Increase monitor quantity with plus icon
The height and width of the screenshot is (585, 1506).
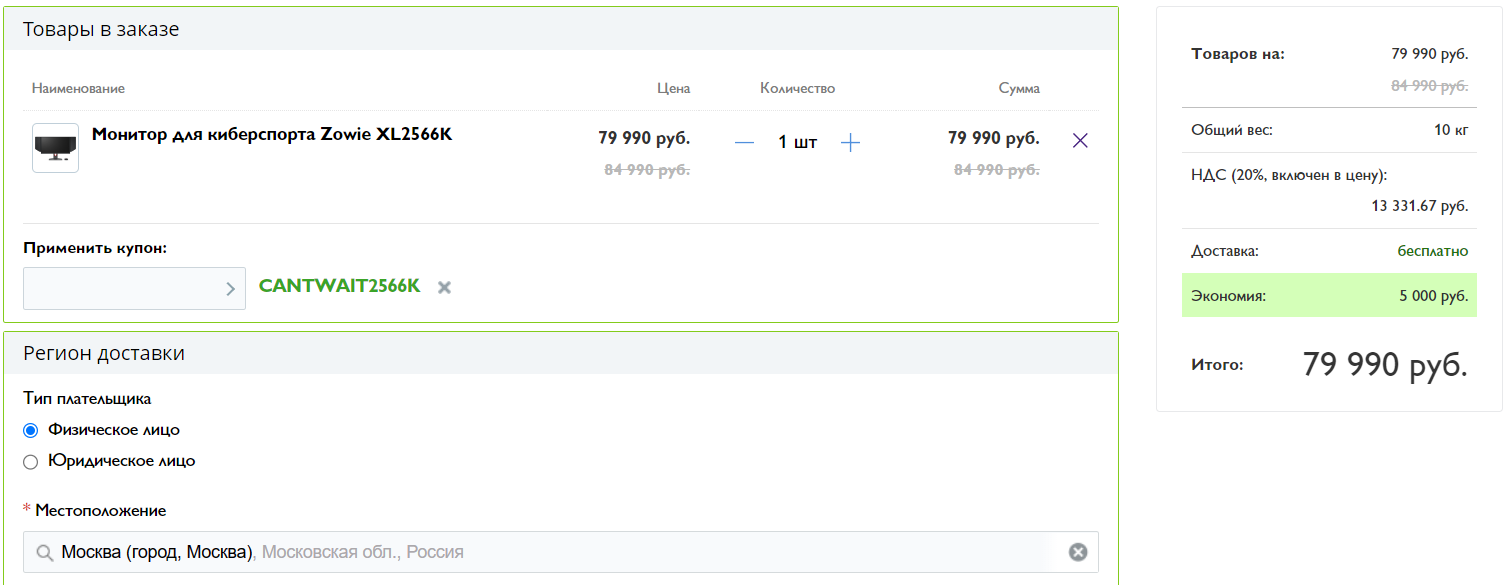pyautogui.click(x=850, y=143)
